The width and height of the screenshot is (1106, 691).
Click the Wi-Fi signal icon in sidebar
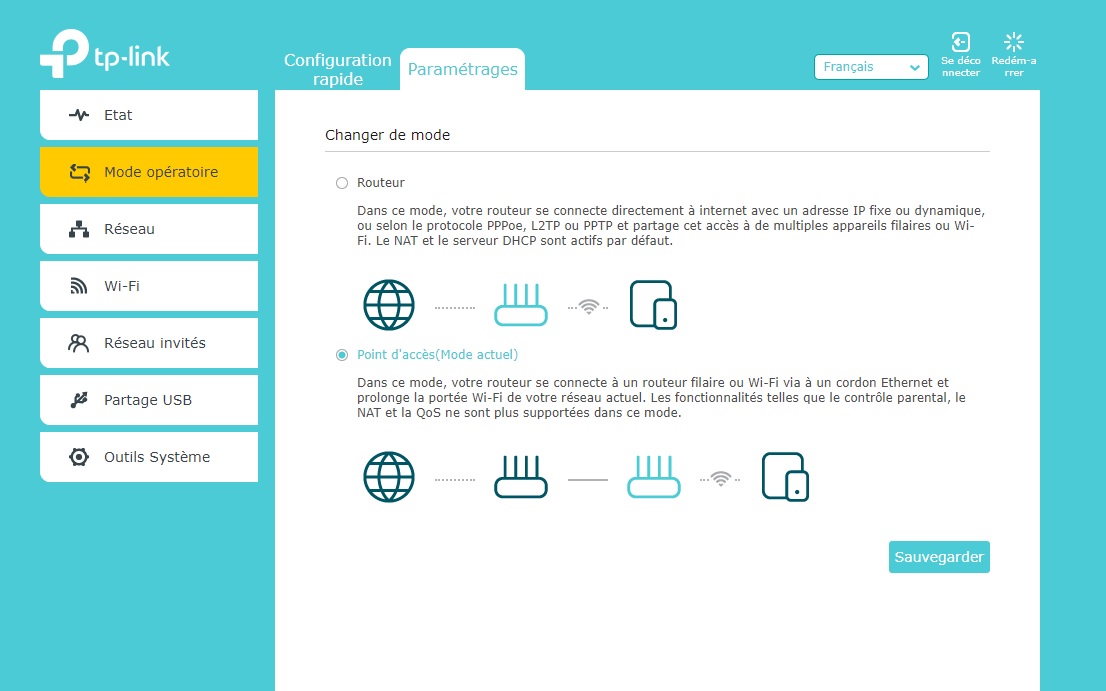pyautogui.click(x=79, y=286)
